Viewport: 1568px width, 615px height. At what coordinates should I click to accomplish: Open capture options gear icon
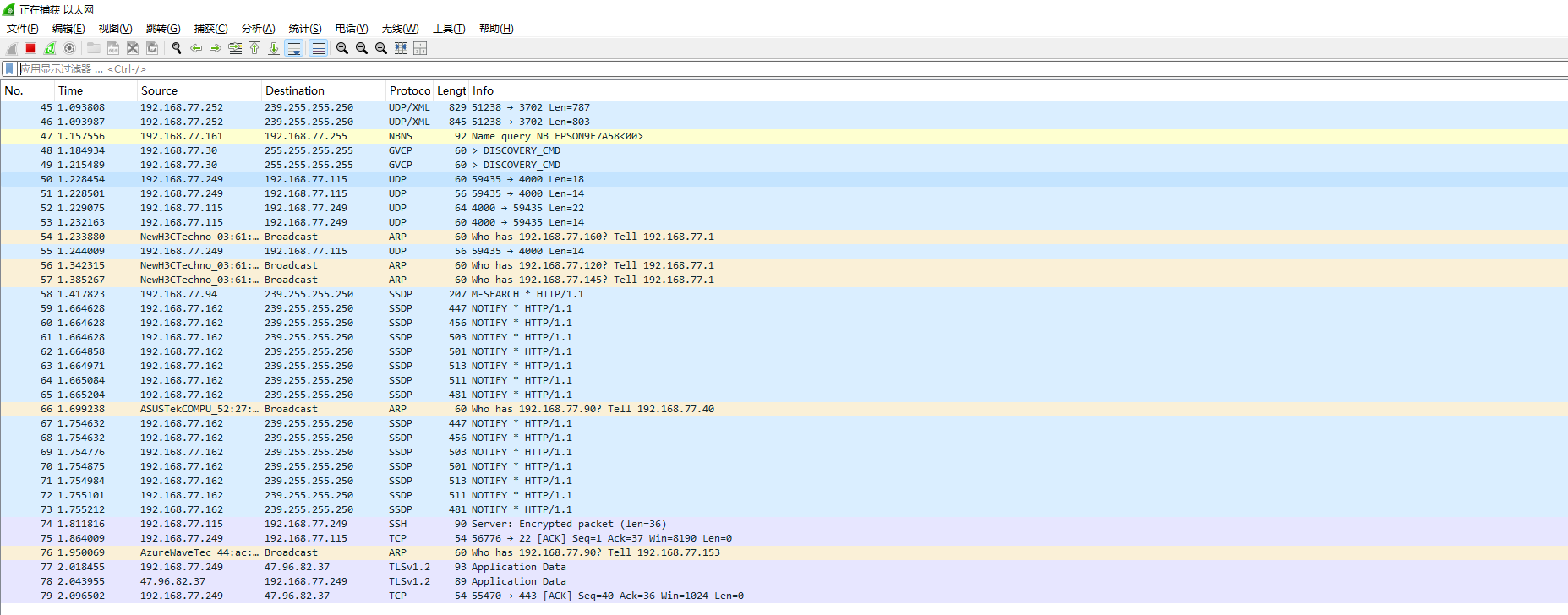click(x=69, y=48)
